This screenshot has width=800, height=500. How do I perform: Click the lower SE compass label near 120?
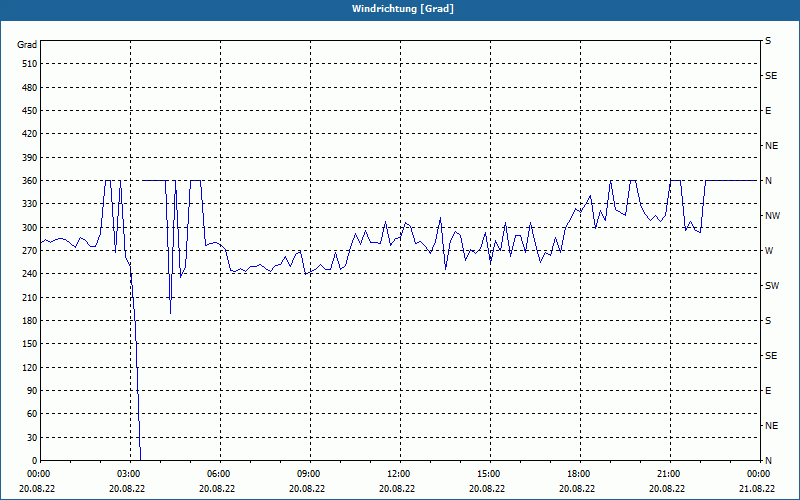point(771,356)
